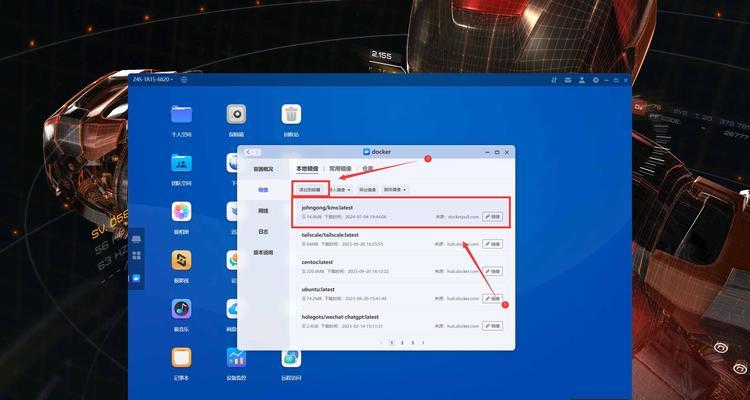Open Network in the docker sidebar
The image size is (750, 400).
[263, 211]
